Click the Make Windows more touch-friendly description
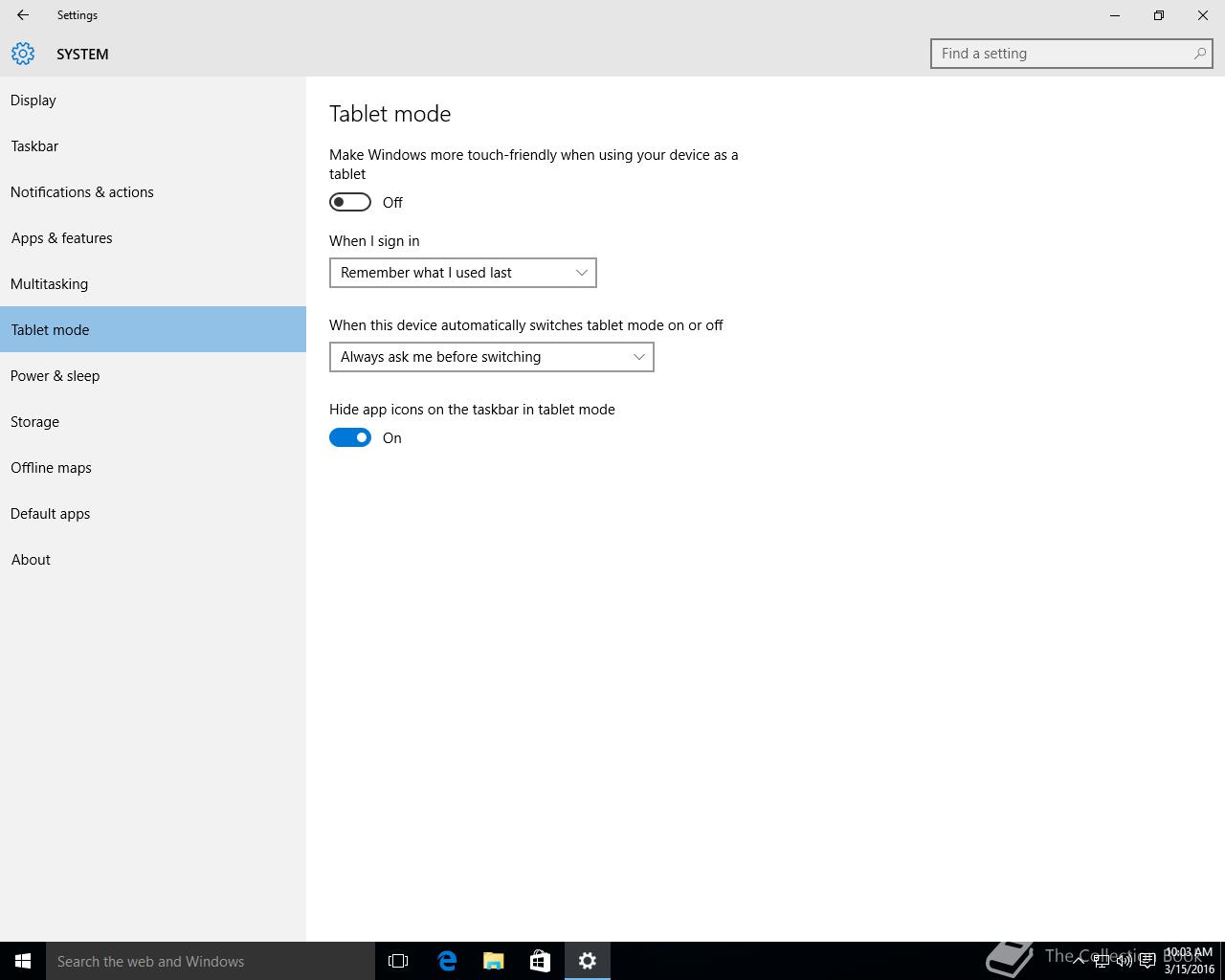The width and height of the screenshot is (1225, 980). [534, 165]
